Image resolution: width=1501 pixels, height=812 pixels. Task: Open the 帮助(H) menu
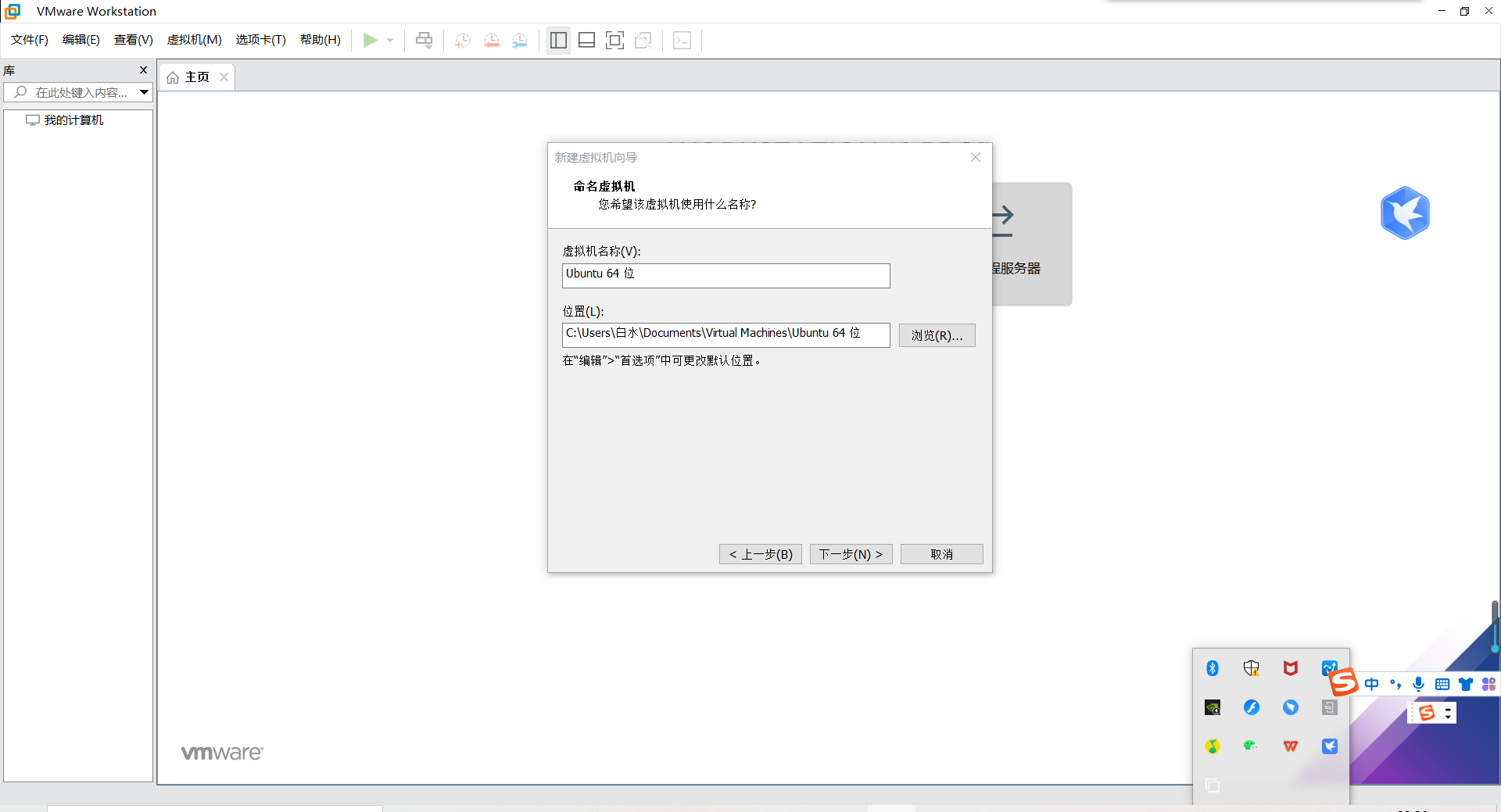click(x=321, y=40)
